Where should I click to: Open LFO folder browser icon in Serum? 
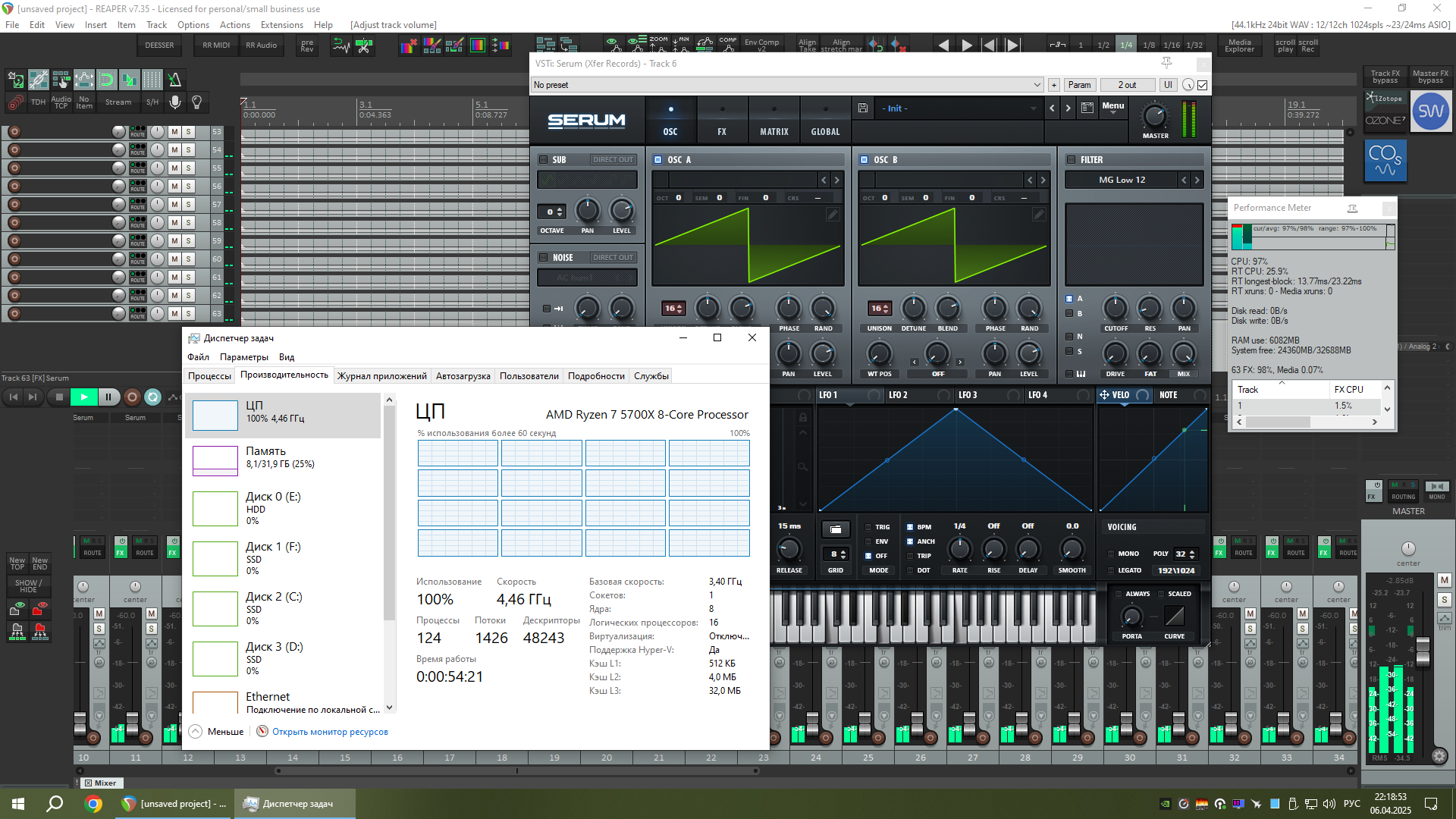[x=835, y=529]
